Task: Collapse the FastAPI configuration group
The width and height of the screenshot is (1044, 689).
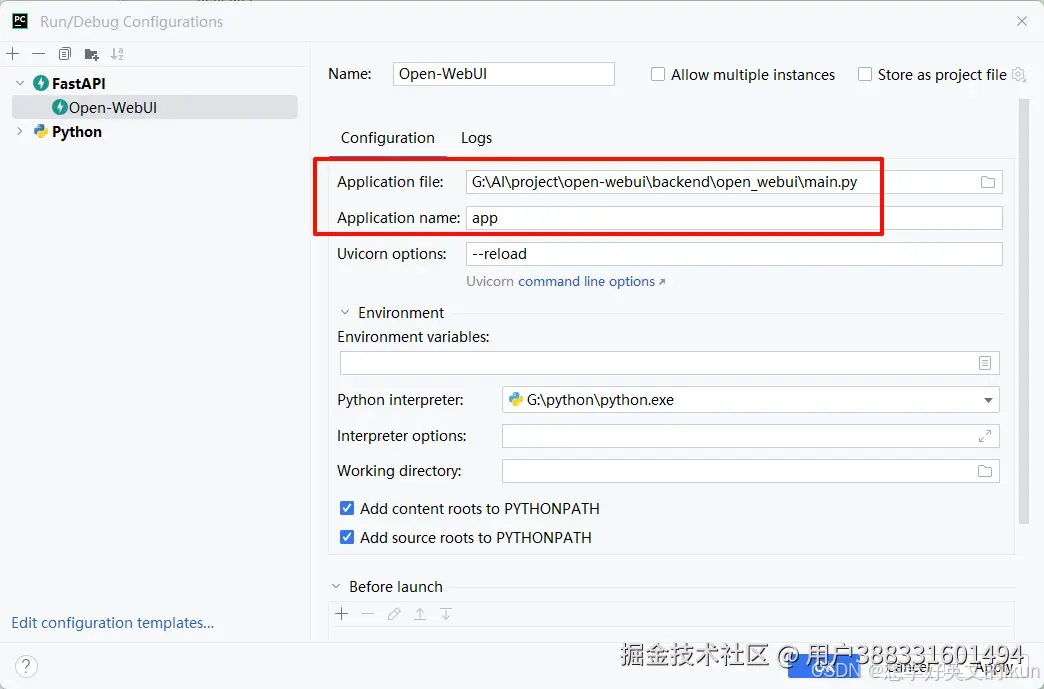Action: point(20,83)
